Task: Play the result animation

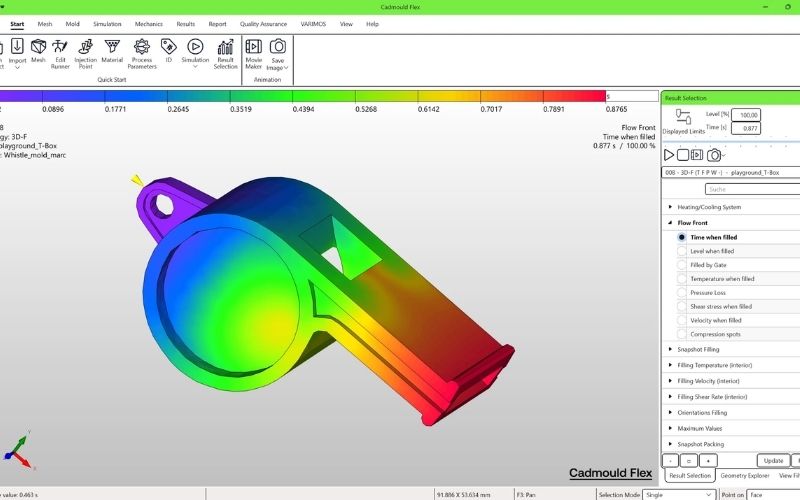Action: pos(669,155)
